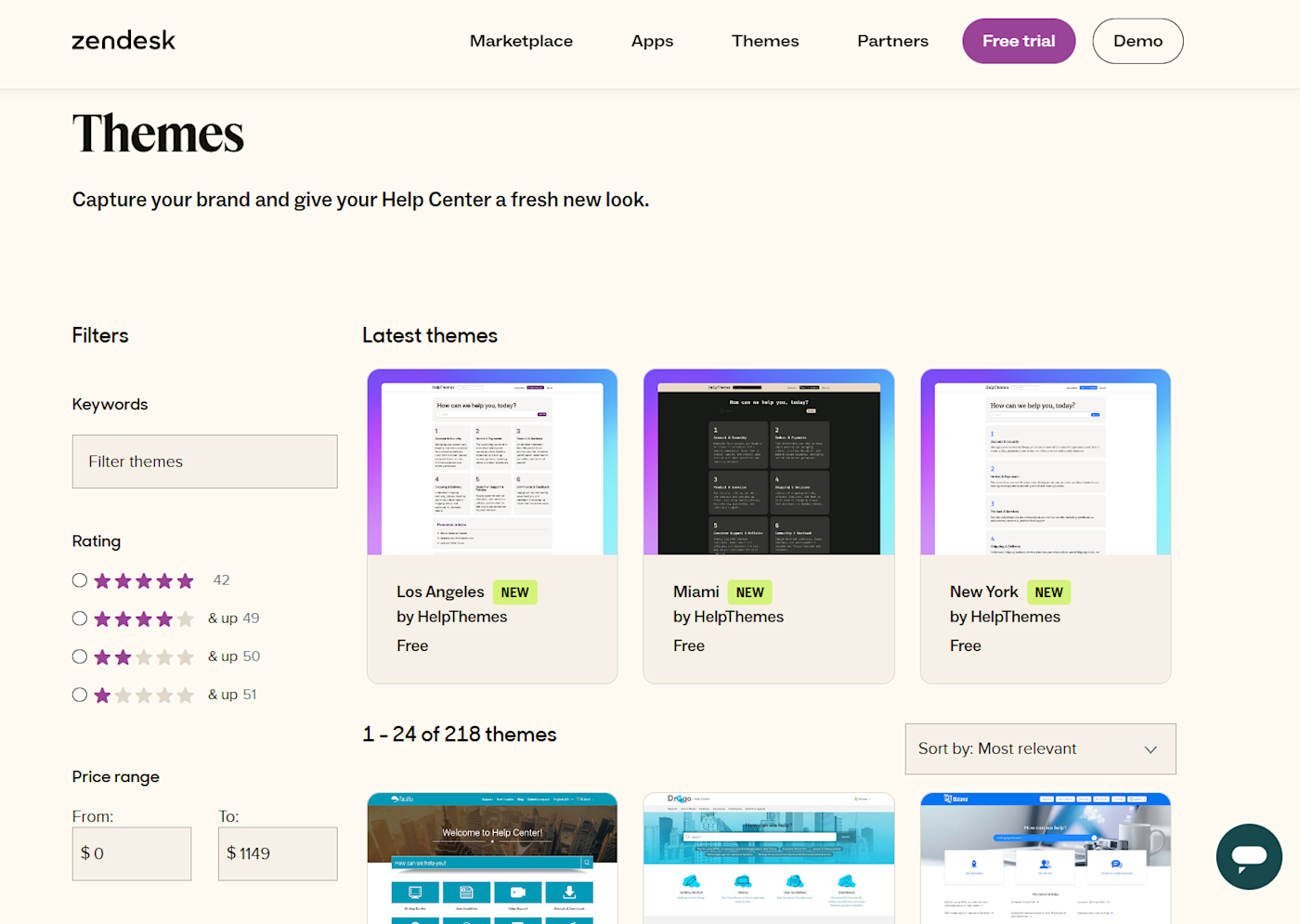Start a Free trial
1300x924 pixels.
1019,41
